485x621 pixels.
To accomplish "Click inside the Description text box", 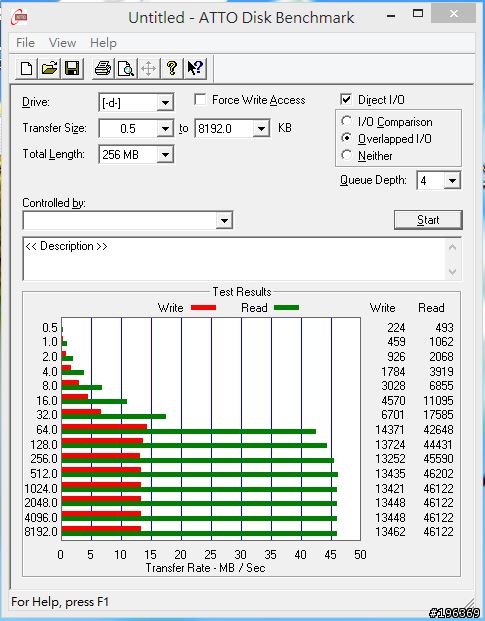I will 234,259.
